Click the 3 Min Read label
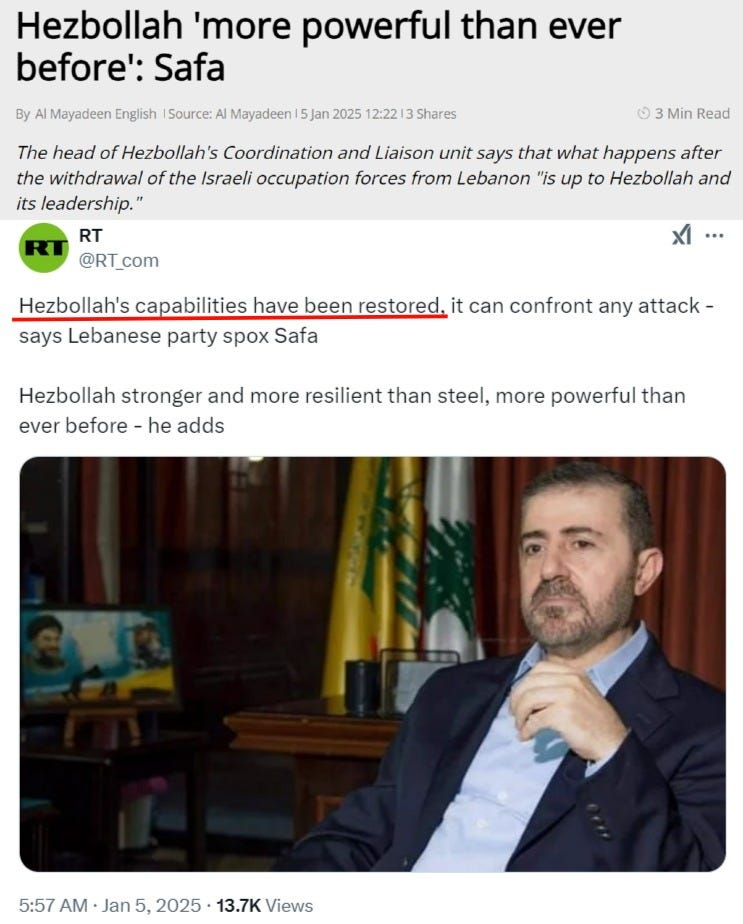The image size is (743, 924). 692,113
